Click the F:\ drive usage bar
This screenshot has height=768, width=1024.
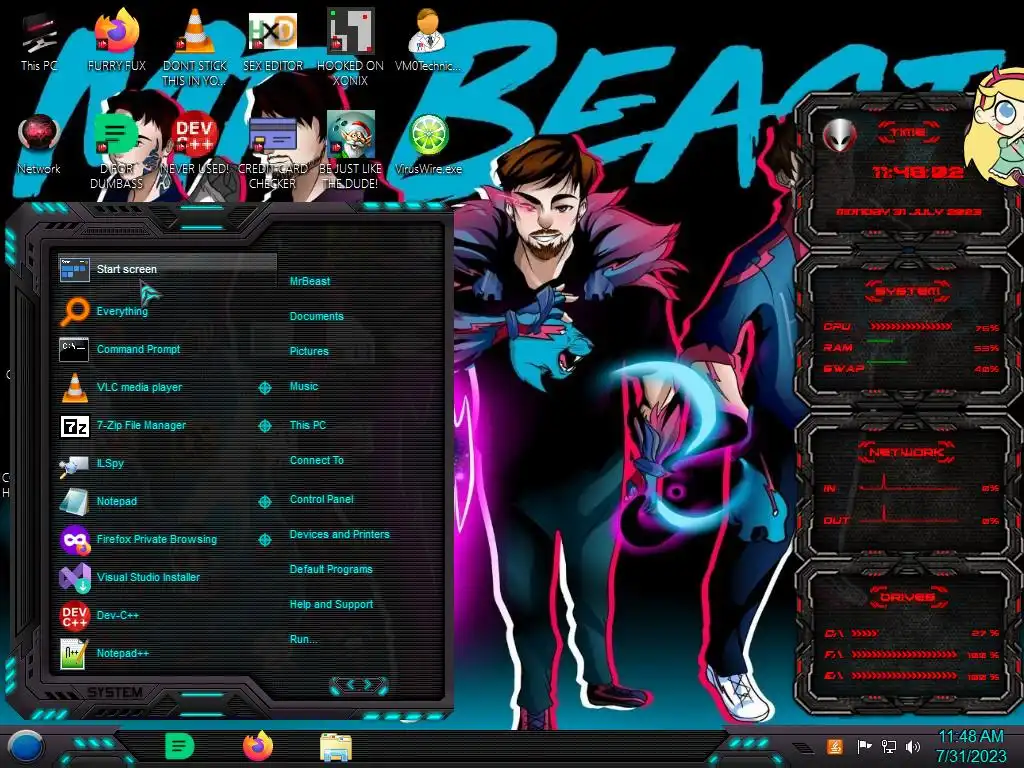pos(904,654)
